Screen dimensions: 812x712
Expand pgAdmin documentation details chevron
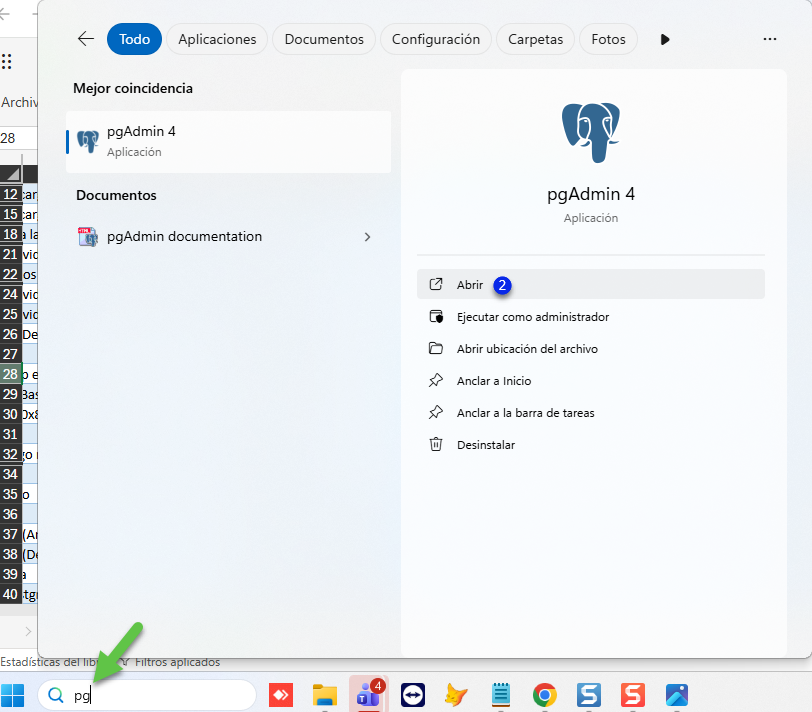tap(367, 237)
